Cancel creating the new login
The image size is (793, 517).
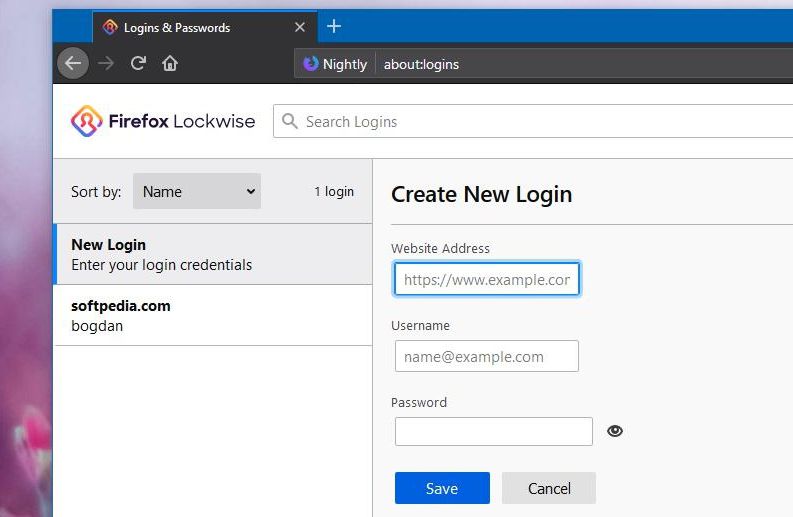click(x=549, y=488)
